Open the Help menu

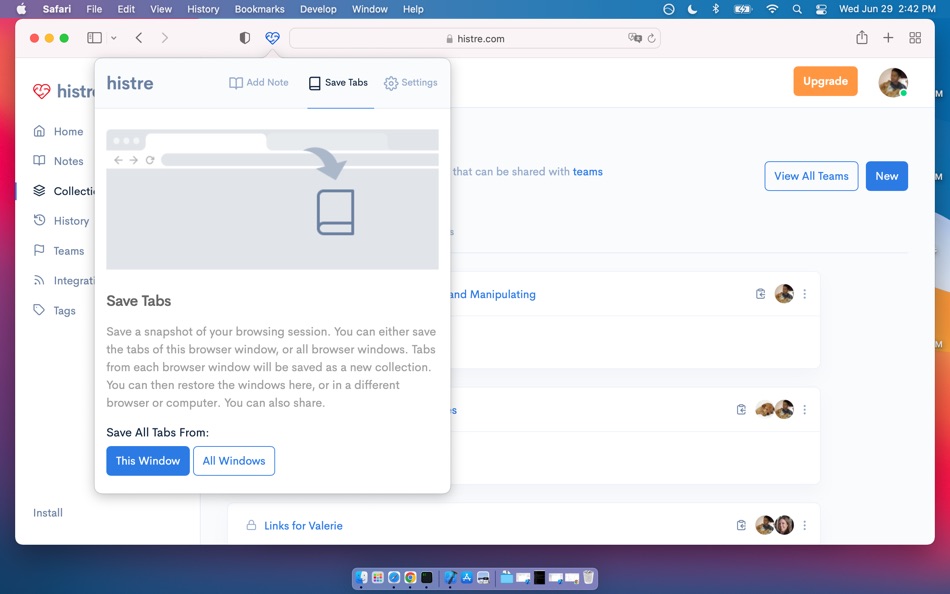[413, 9]
